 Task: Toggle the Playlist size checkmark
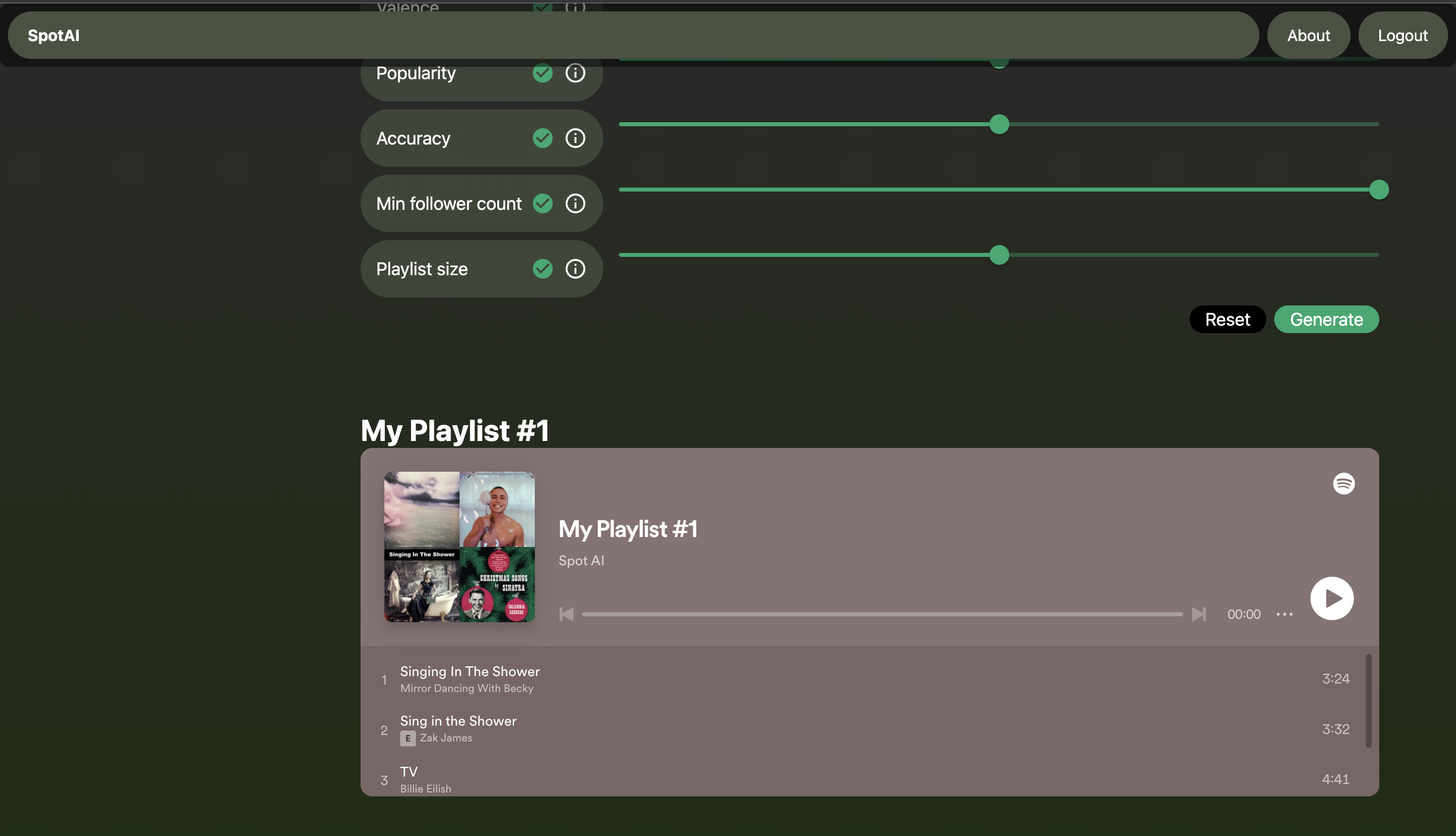(x=542, y=269)
